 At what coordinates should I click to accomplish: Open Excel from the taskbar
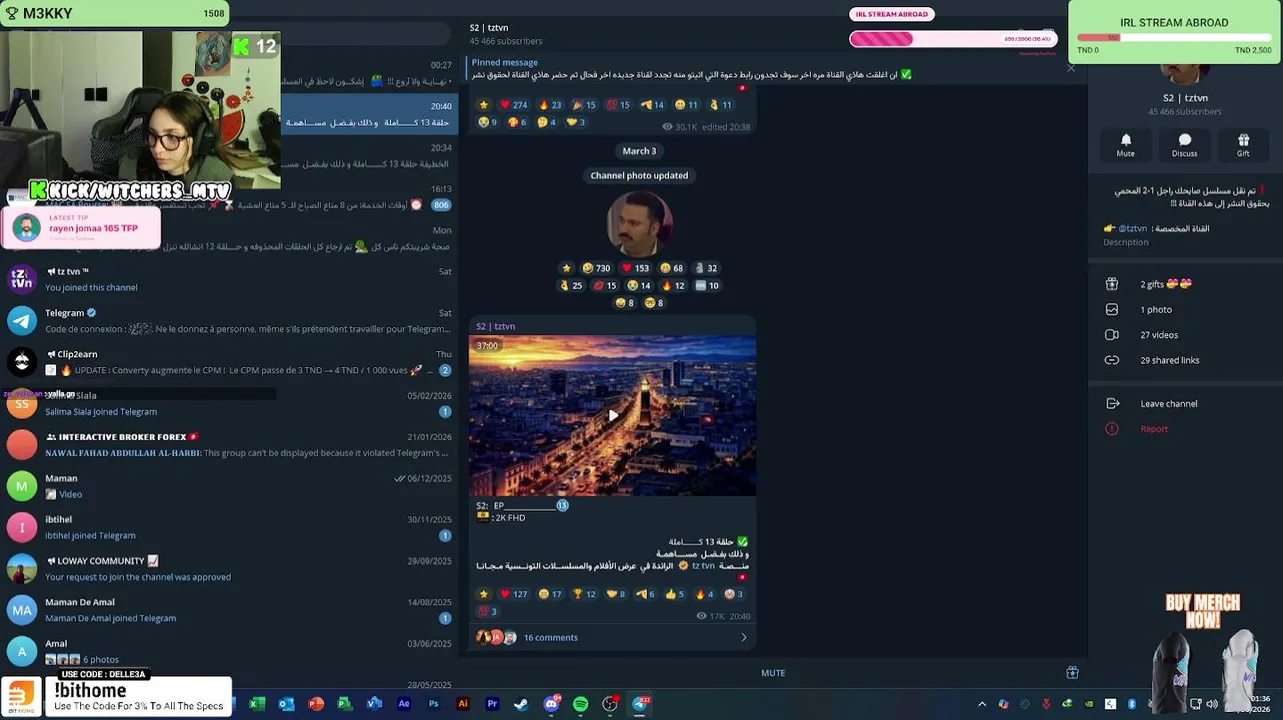[x=257, y=704]
